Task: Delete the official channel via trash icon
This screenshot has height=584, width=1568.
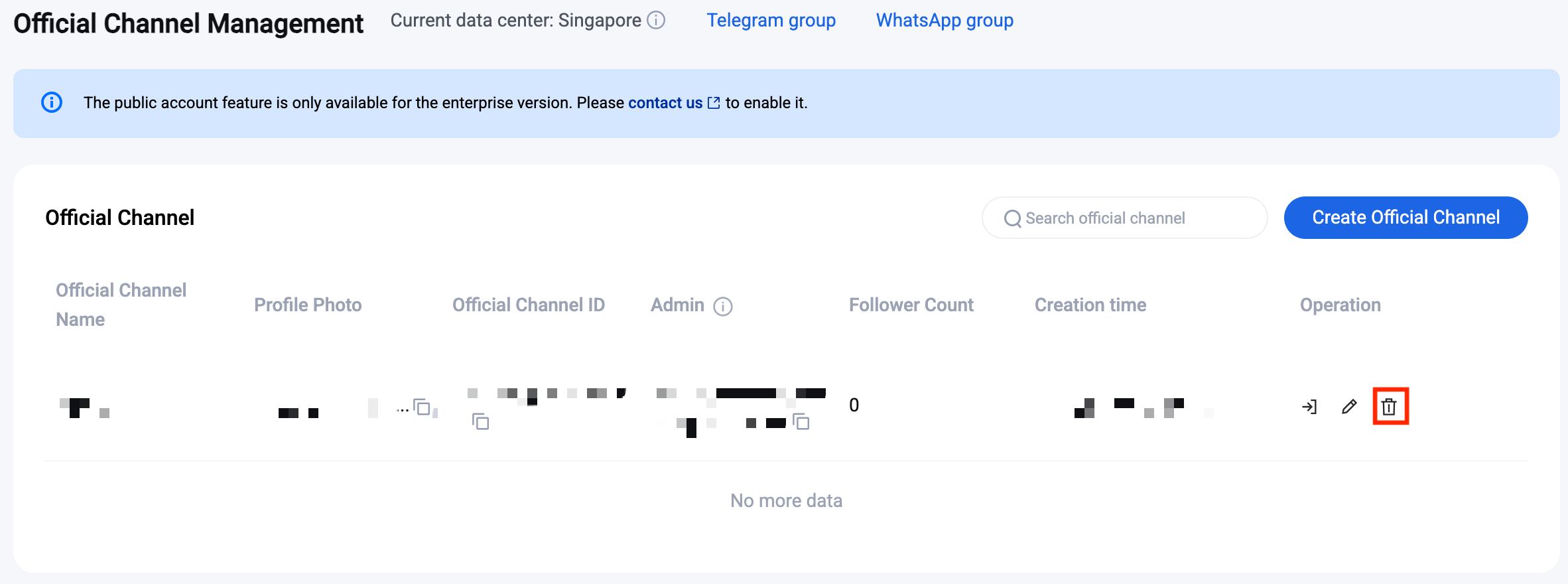Action: 1390,407
